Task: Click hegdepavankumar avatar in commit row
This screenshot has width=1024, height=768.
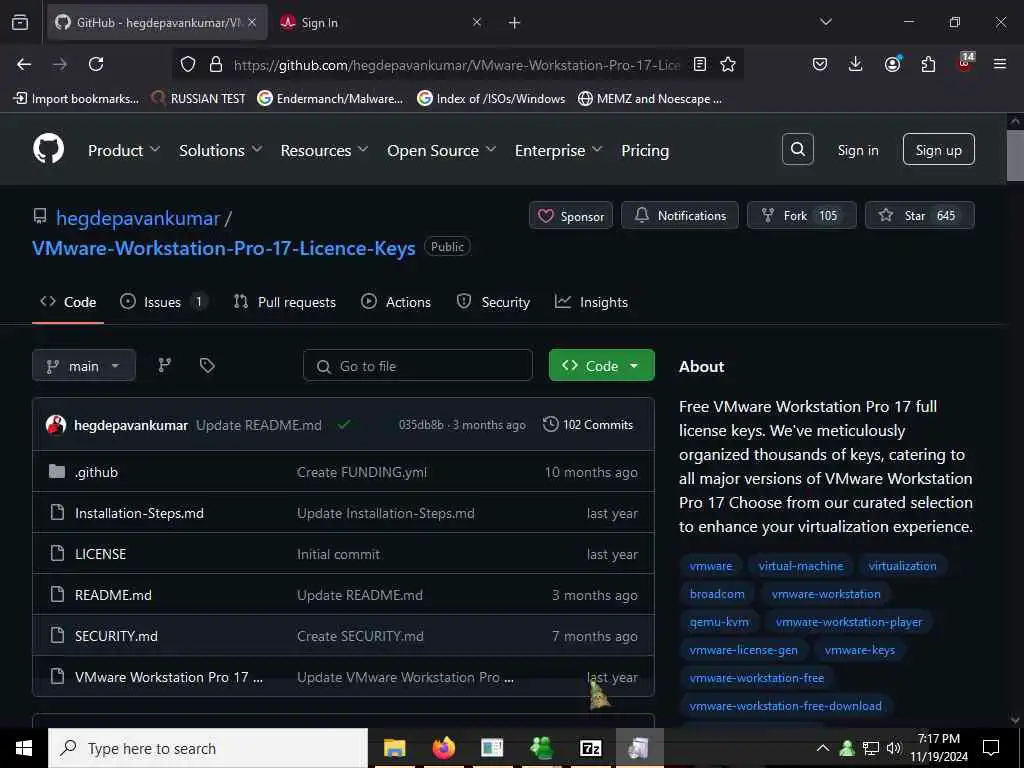Action: (56, 424)
